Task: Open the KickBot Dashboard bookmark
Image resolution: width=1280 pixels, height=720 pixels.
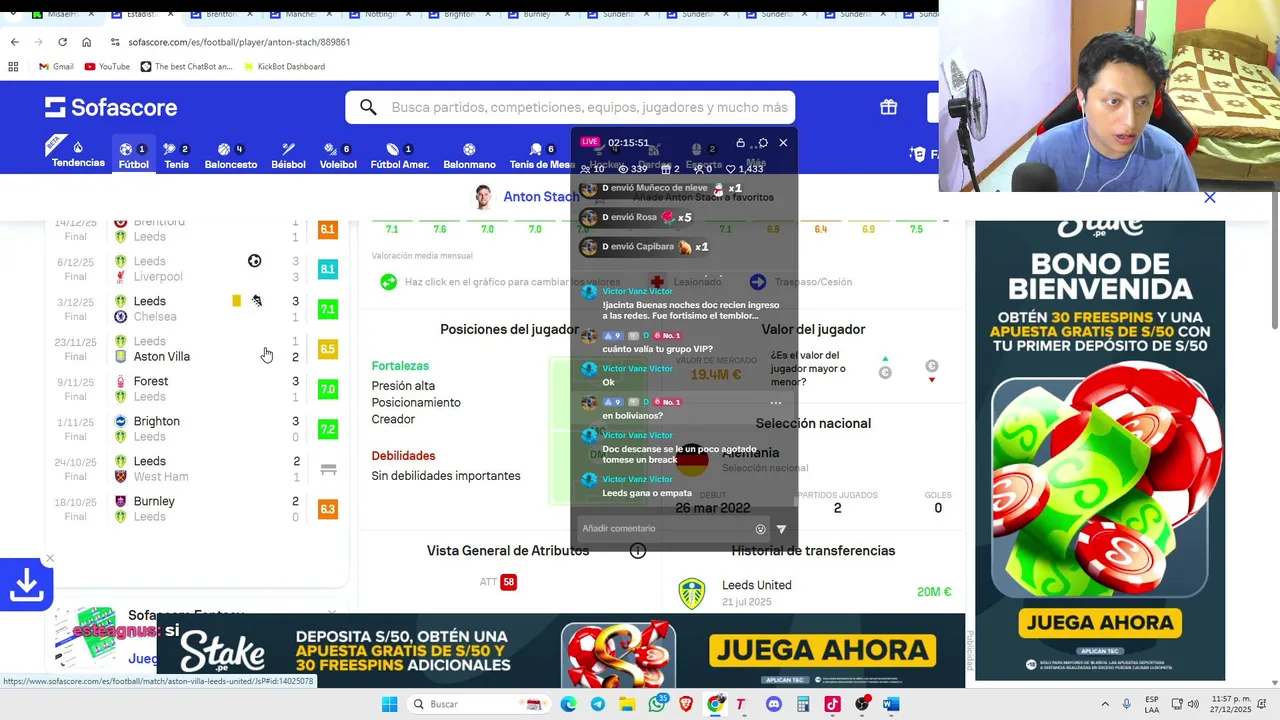Action: pyautogui.click(x=283, y=67)
